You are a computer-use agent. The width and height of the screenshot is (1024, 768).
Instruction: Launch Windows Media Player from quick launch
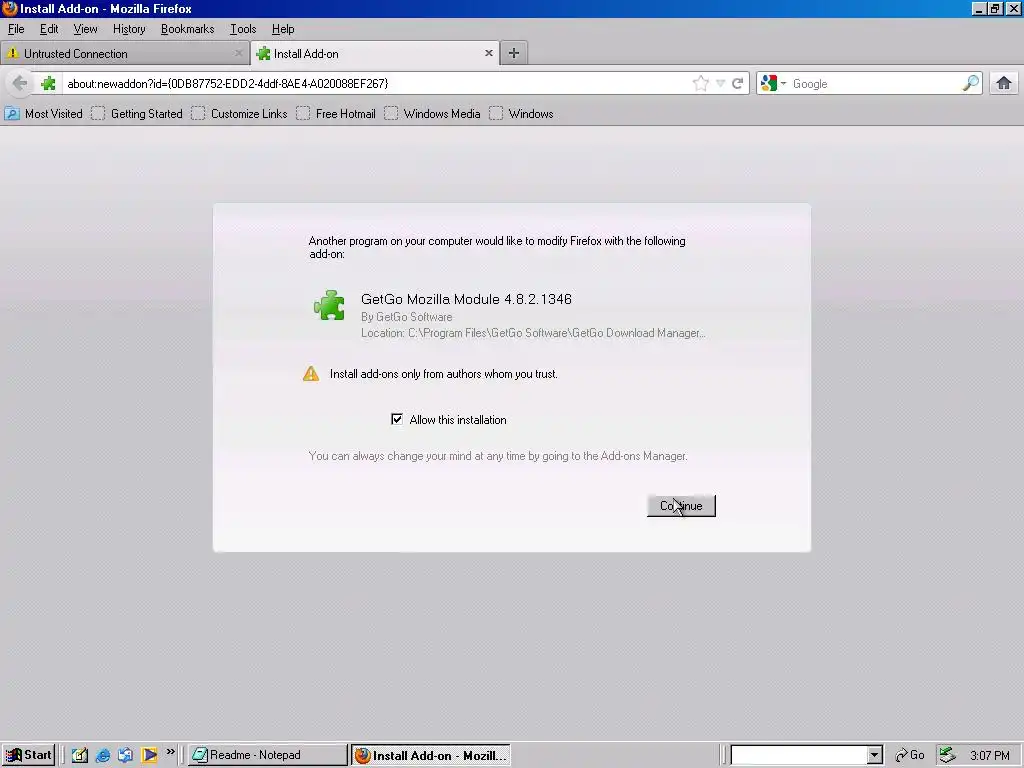149,755
